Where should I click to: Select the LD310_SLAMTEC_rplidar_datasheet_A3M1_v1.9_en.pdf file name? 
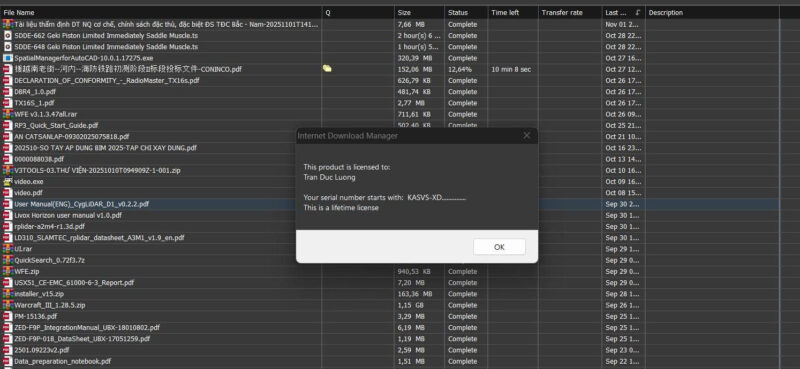pyautogui.click(x=99, y=238)
